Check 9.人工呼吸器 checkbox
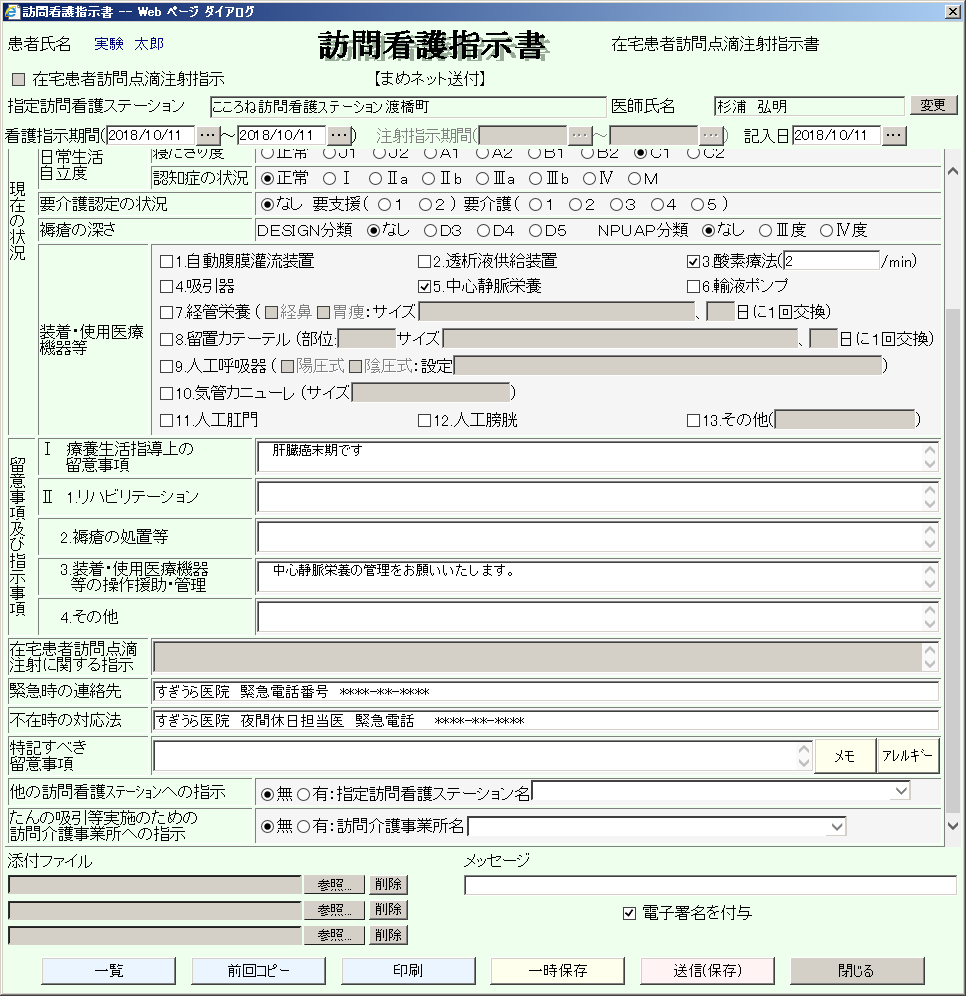Image resolution: width=966 pixels, height=996 pixels. point(166,367)
